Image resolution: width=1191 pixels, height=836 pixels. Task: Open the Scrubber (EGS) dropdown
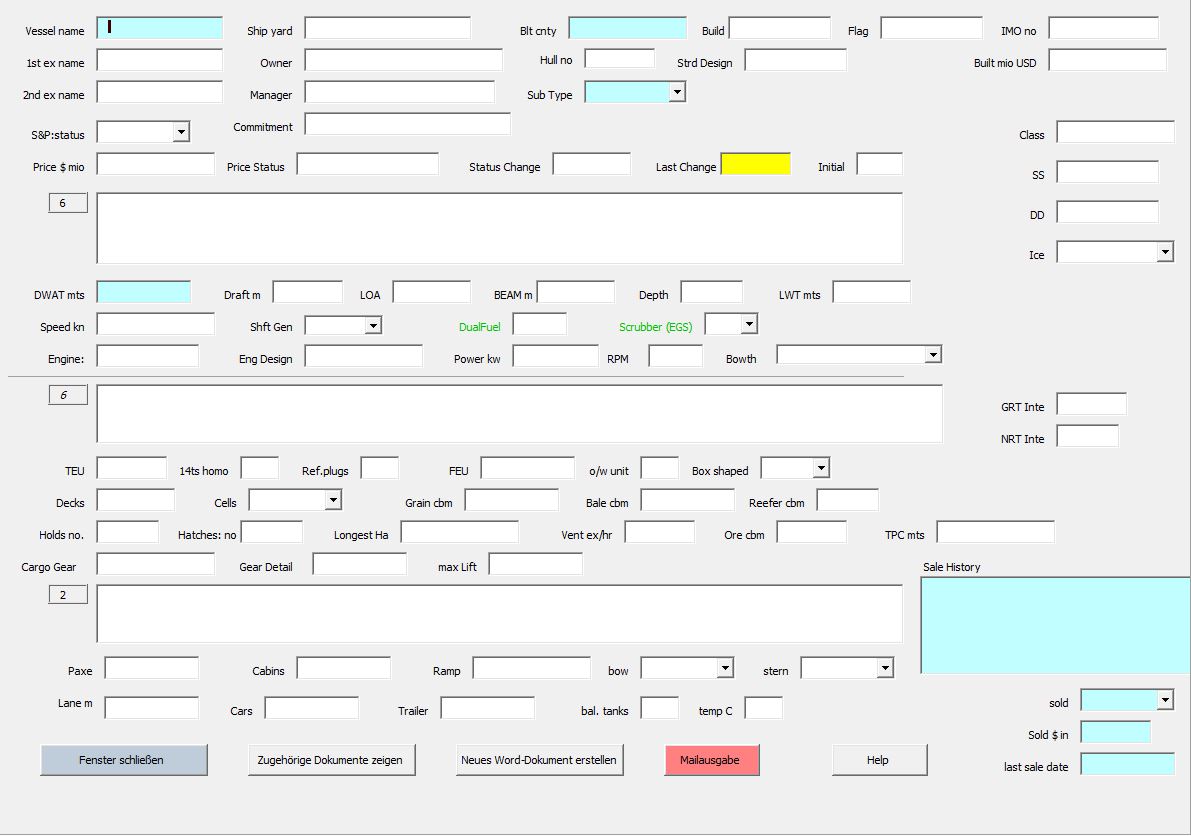[749, 324]
